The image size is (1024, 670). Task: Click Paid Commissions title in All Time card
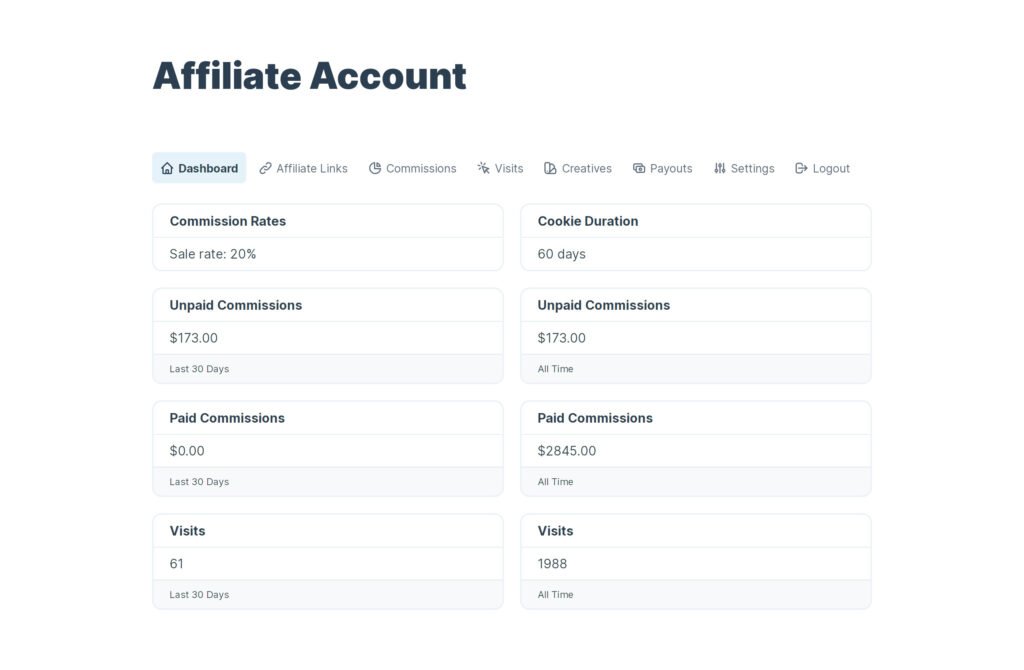click(595, 418)
